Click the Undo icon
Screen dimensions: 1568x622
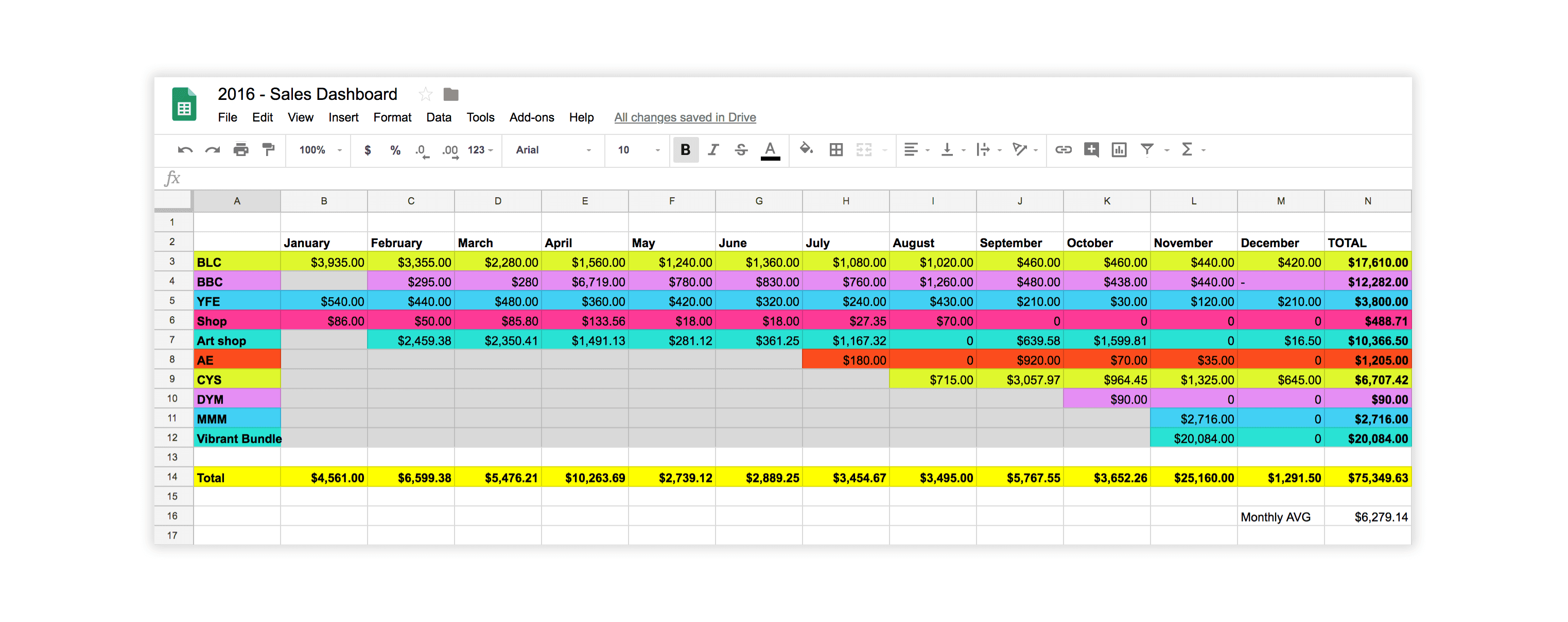pyautogui.click(x=185, y=150)
